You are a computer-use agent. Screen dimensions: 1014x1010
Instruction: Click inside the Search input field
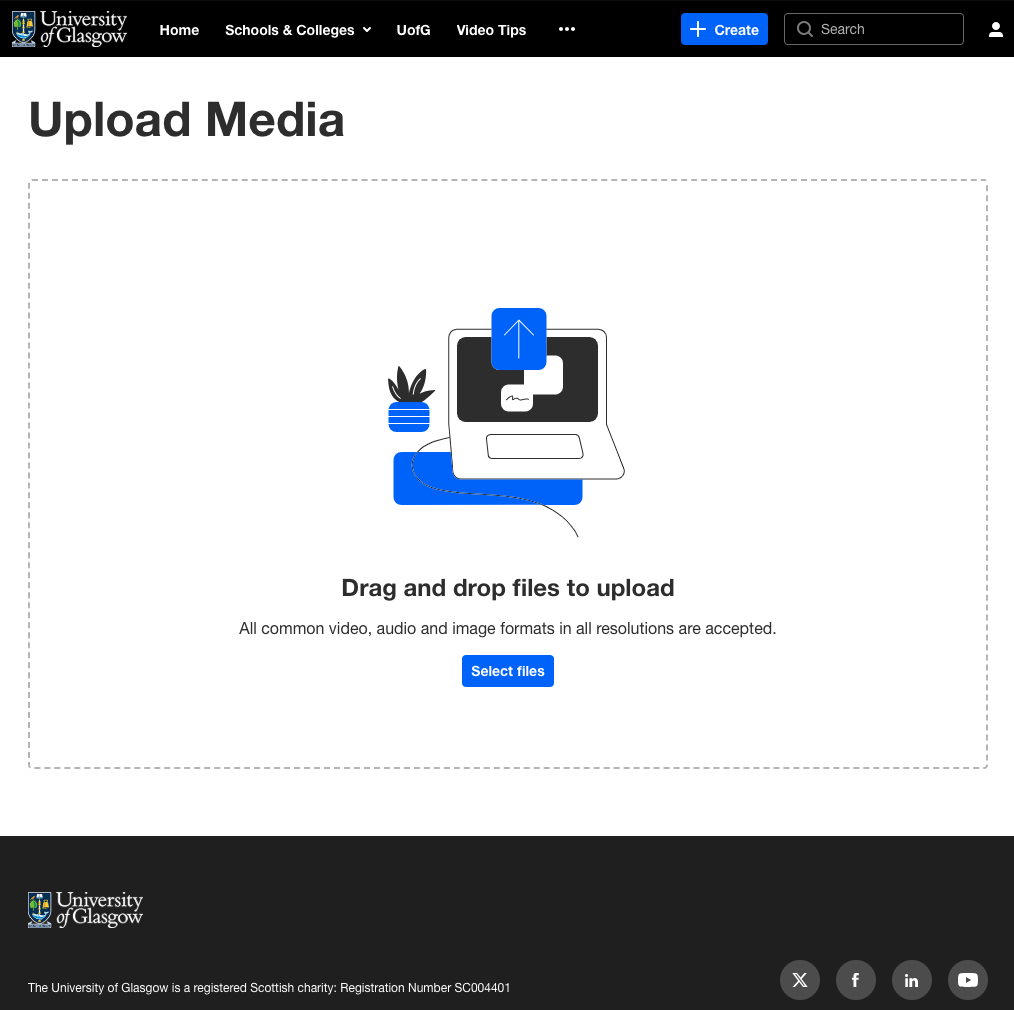coord(880,29)
